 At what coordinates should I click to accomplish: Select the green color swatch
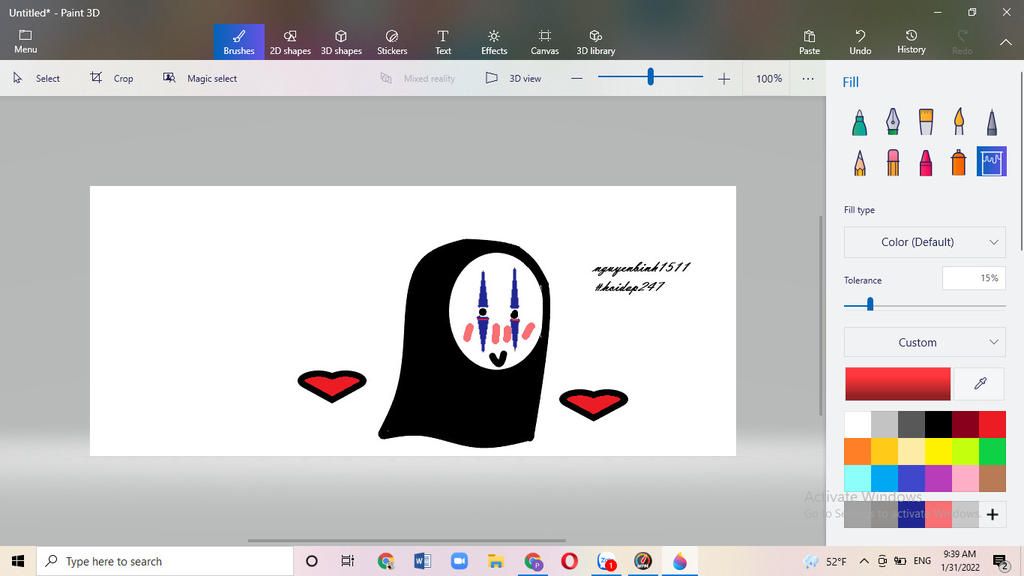(x=992, y=451)
